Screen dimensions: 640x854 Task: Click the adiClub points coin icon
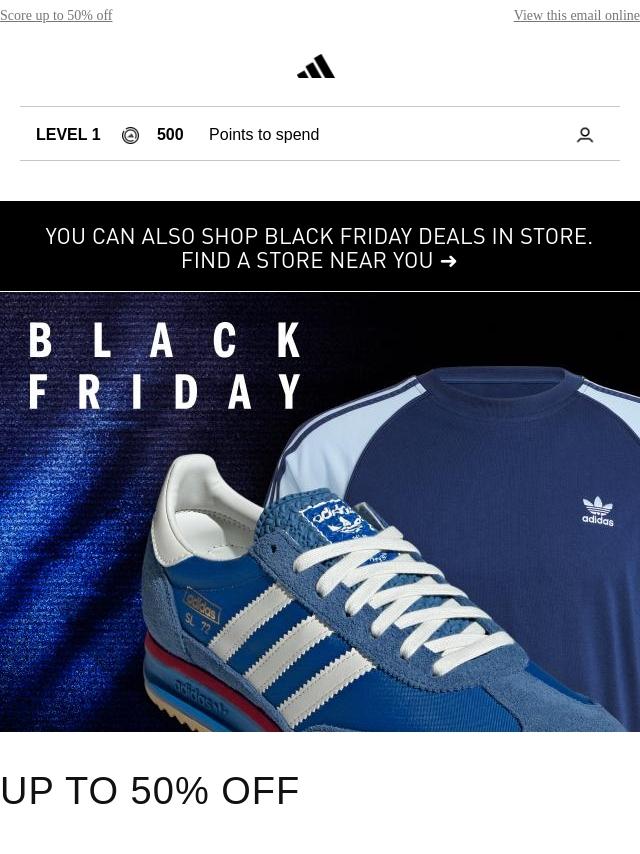pos(130,135)
